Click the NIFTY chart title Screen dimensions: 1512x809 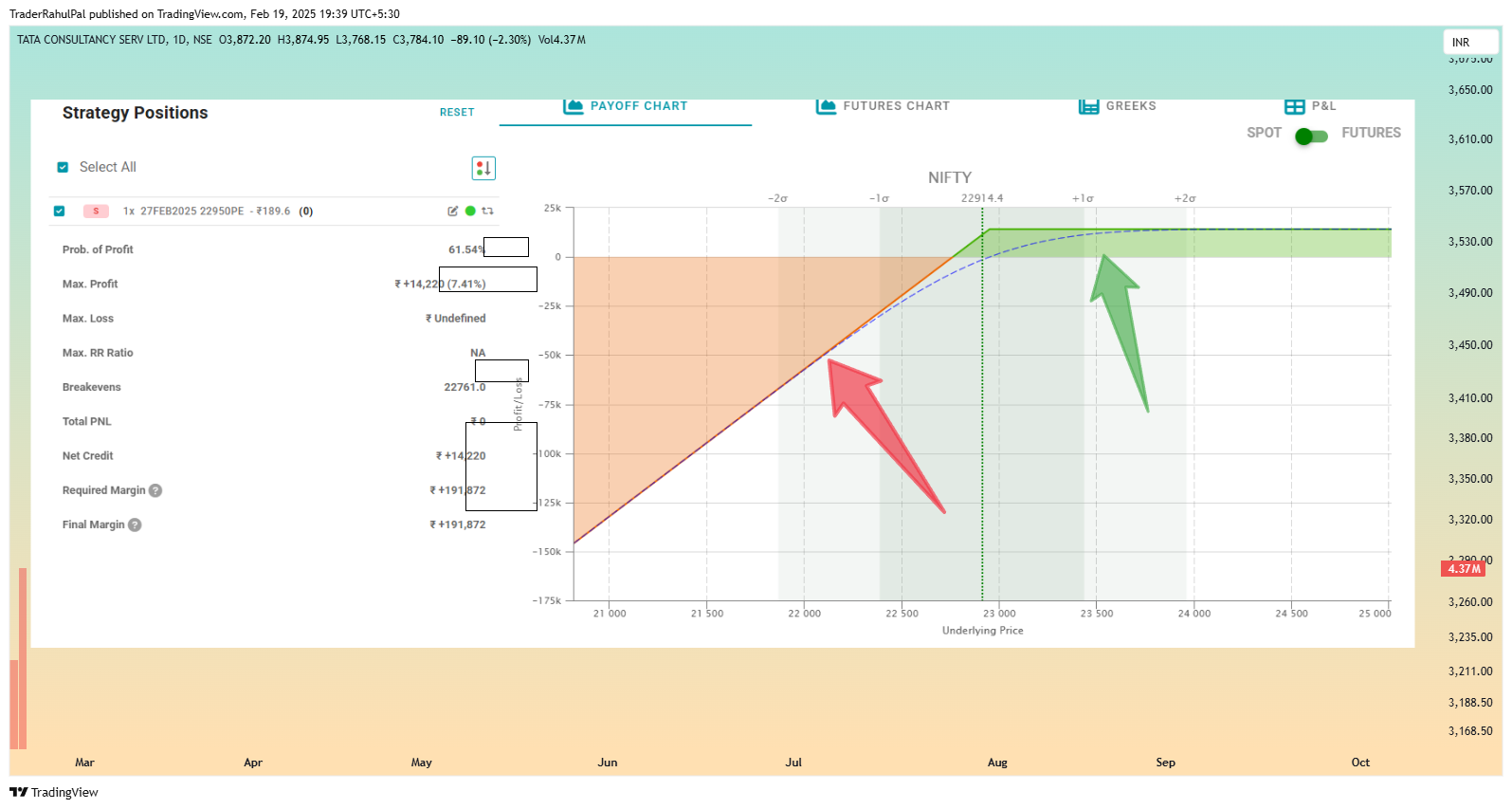click(950, 177)
